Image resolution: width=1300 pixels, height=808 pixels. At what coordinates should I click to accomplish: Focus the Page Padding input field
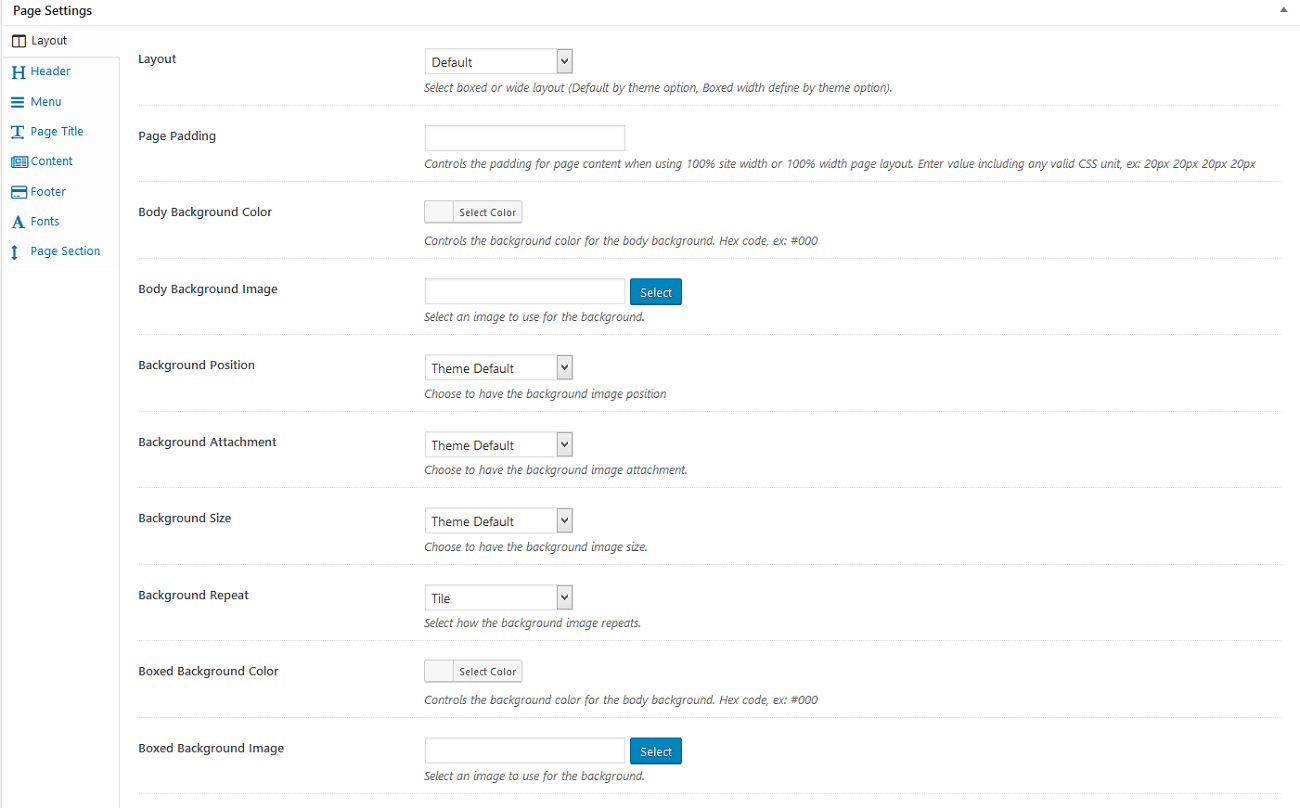525,138
